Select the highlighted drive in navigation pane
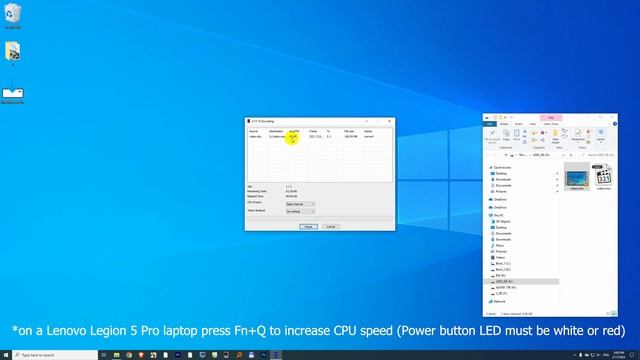Viewport: 640px width, 360px height. 521,282
